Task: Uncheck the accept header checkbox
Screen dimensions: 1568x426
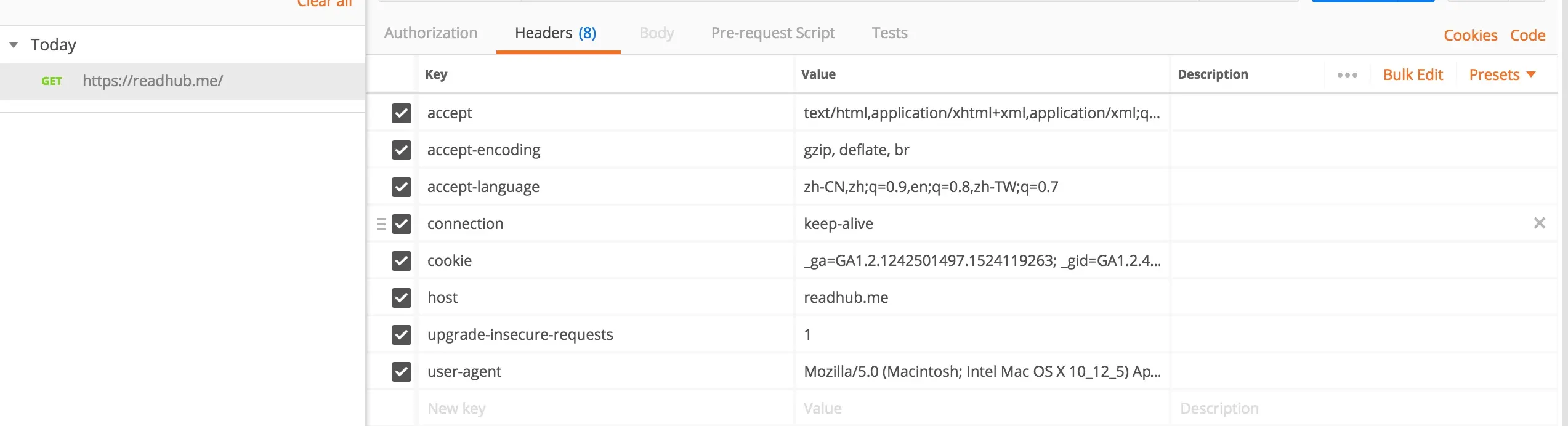Action: coord(402,113)
